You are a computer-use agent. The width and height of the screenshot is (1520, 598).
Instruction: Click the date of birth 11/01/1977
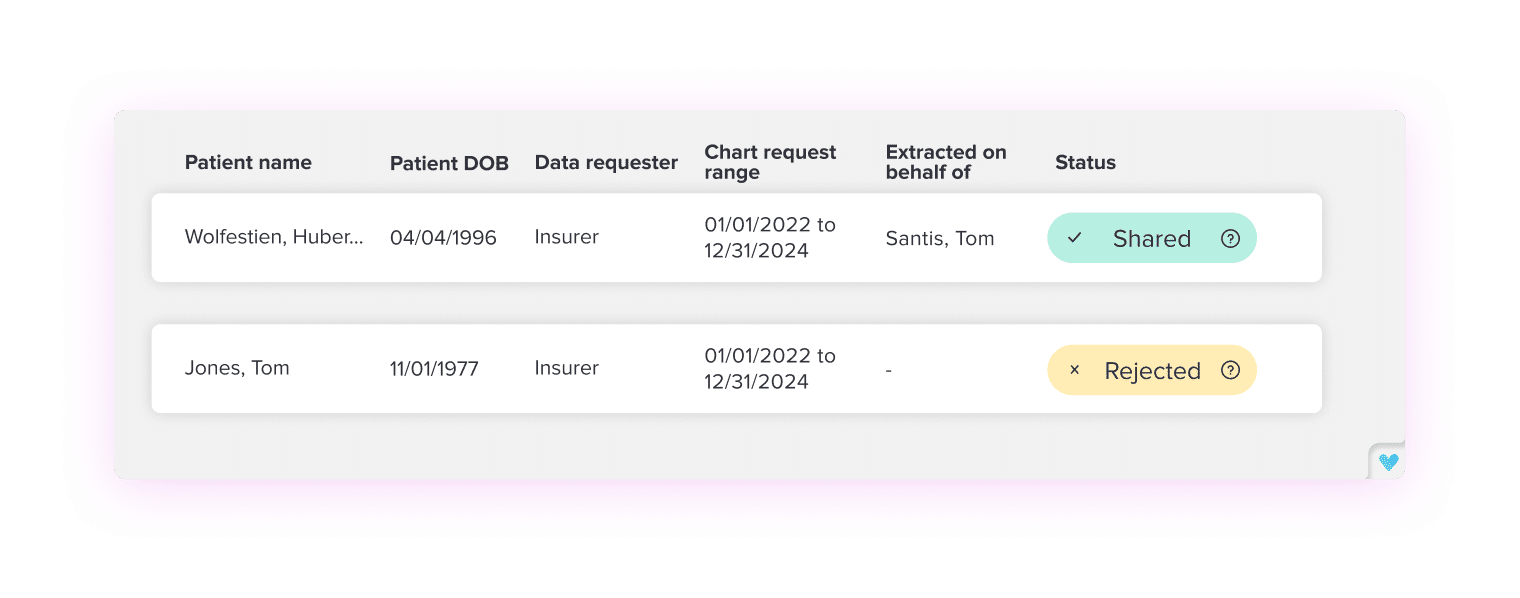point(434,369)
